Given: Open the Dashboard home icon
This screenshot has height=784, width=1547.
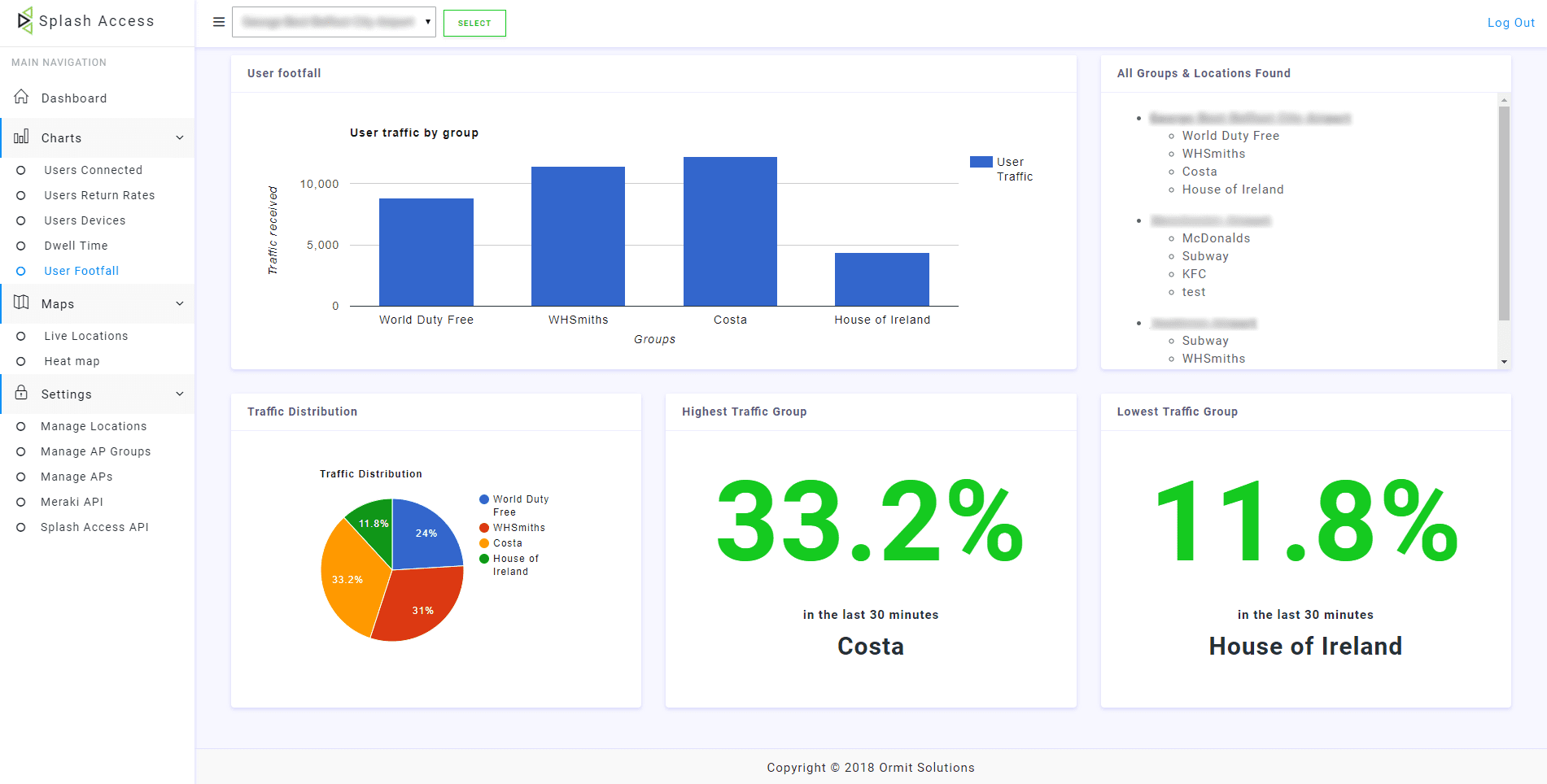Looking at the screenshot, I should click(22, 96).
